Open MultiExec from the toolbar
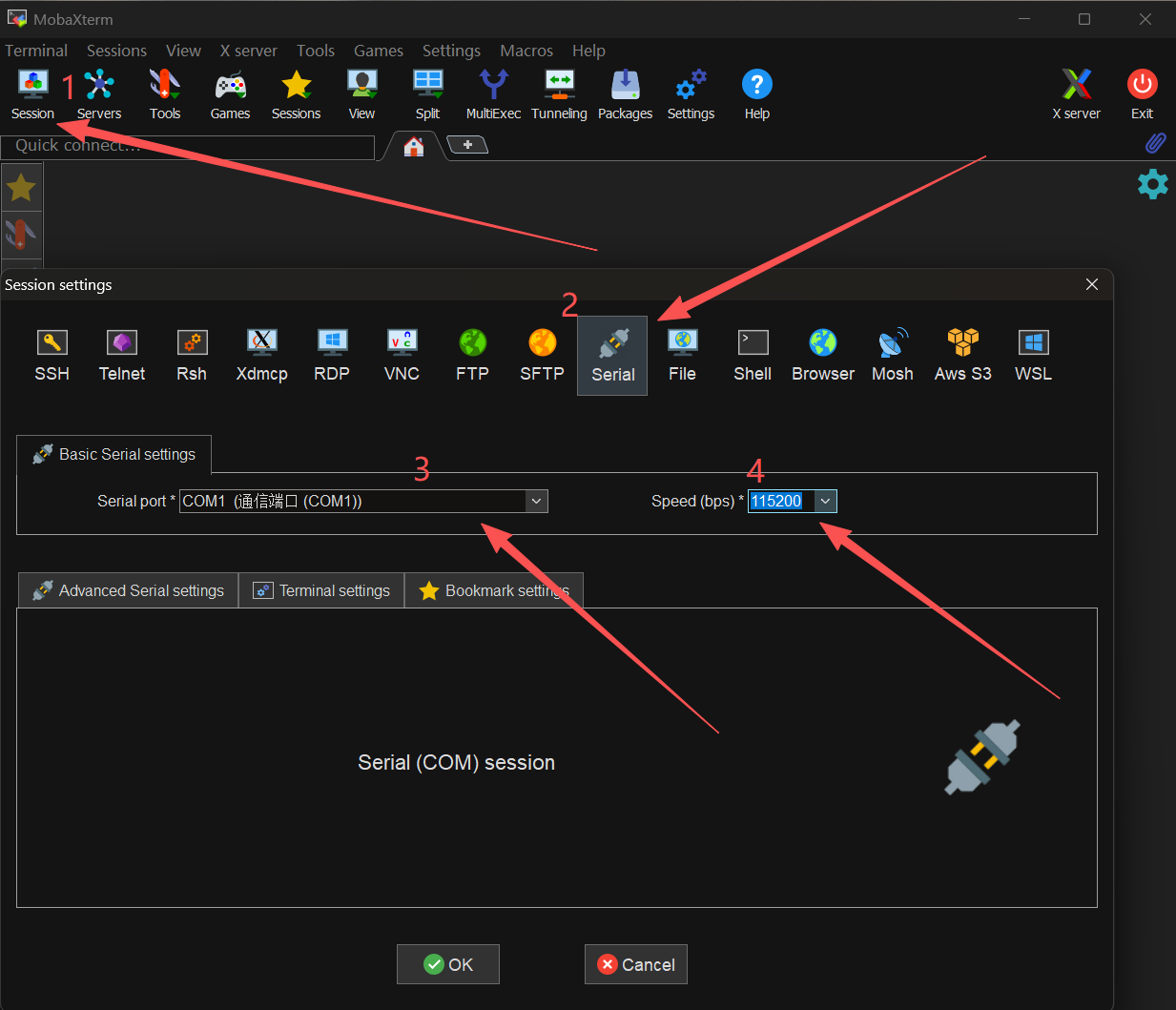Viewport: 1176px width, 1010px height. click(493, 95)
